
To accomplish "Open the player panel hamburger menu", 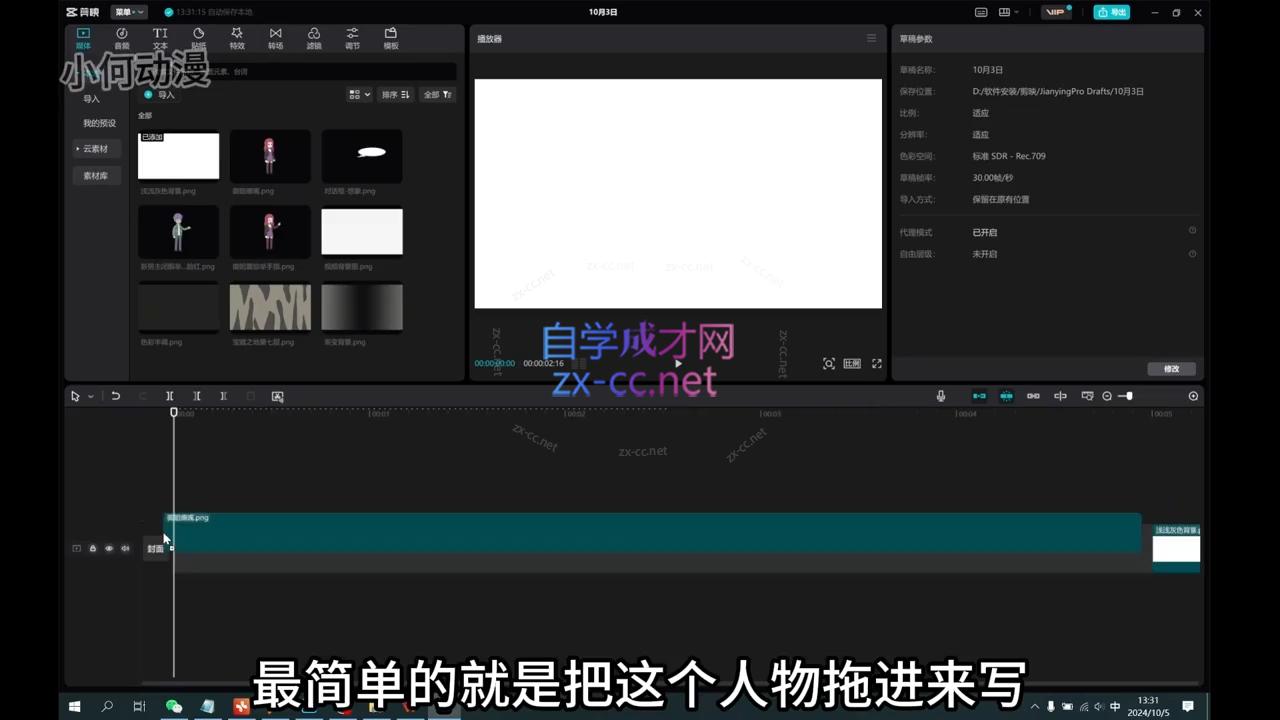I will (x=871, y=39).
